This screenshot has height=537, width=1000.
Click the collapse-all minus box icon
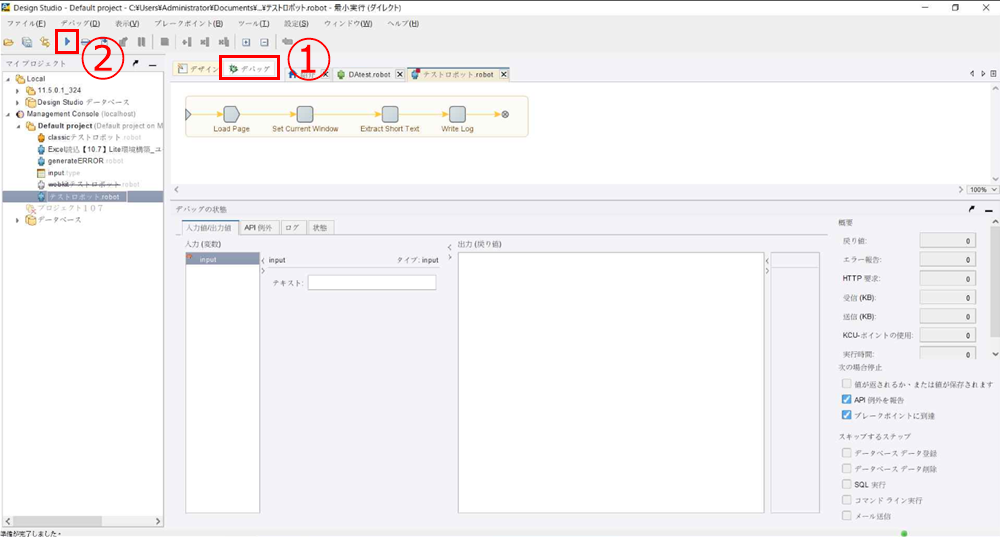pos(265,42)
